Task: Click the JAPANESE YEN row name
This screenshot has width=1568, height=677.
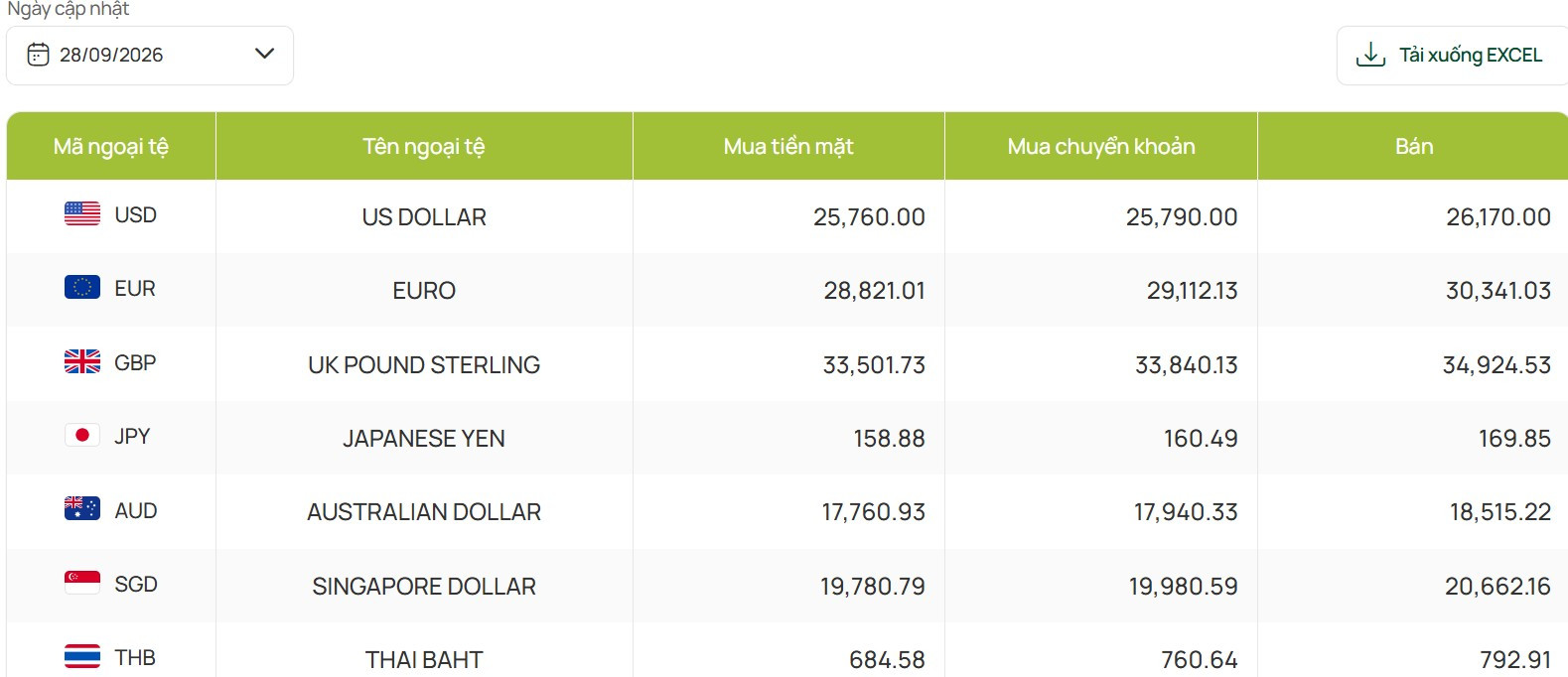Action: 424,439
